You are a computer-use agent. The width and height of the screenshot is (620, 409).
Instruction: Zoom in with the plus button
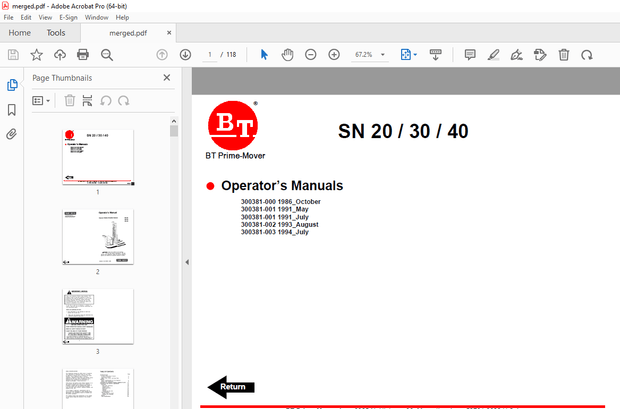click(334, 55)
